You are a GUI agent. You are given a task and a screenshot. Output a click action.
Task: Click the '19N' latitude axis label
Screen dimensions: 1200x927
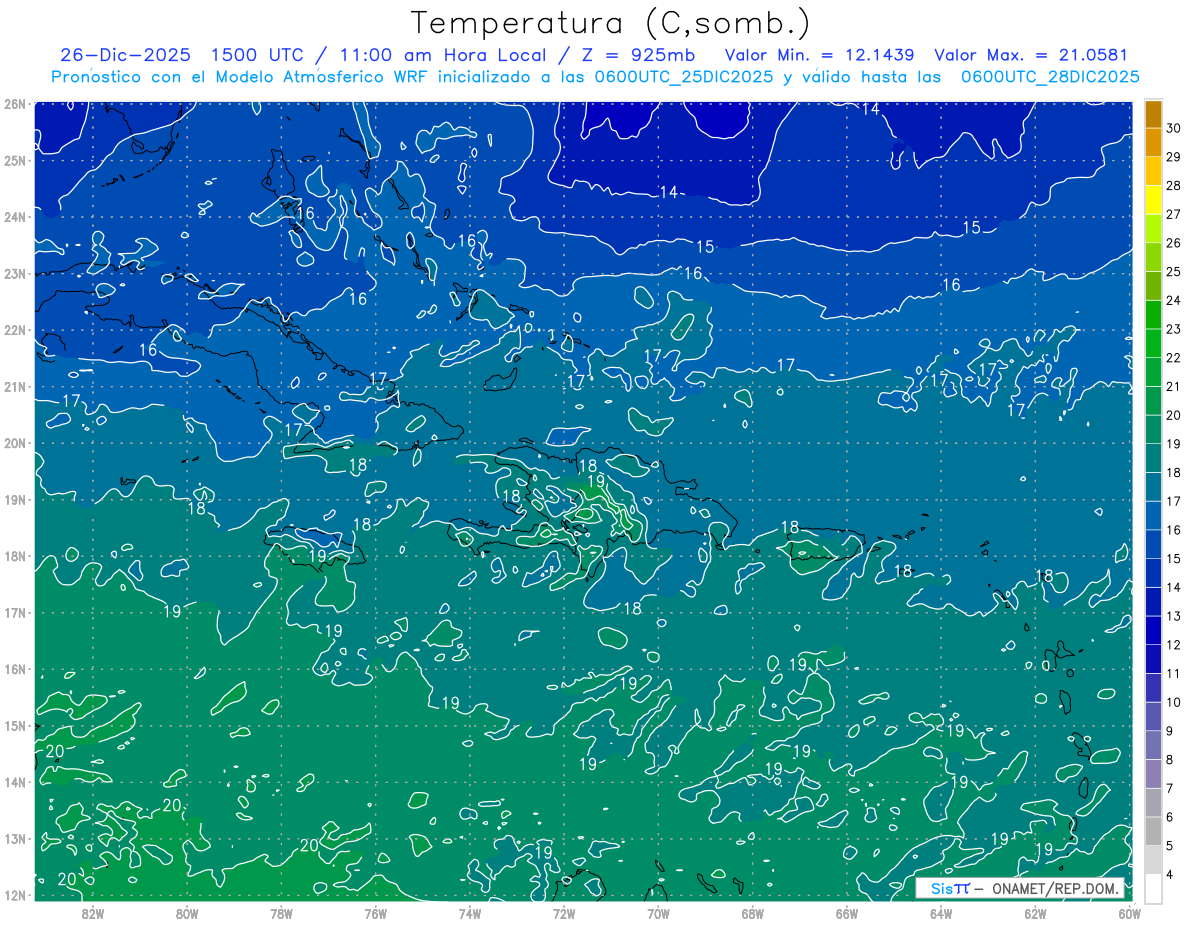pyautogui.click(x=14, y=500)
